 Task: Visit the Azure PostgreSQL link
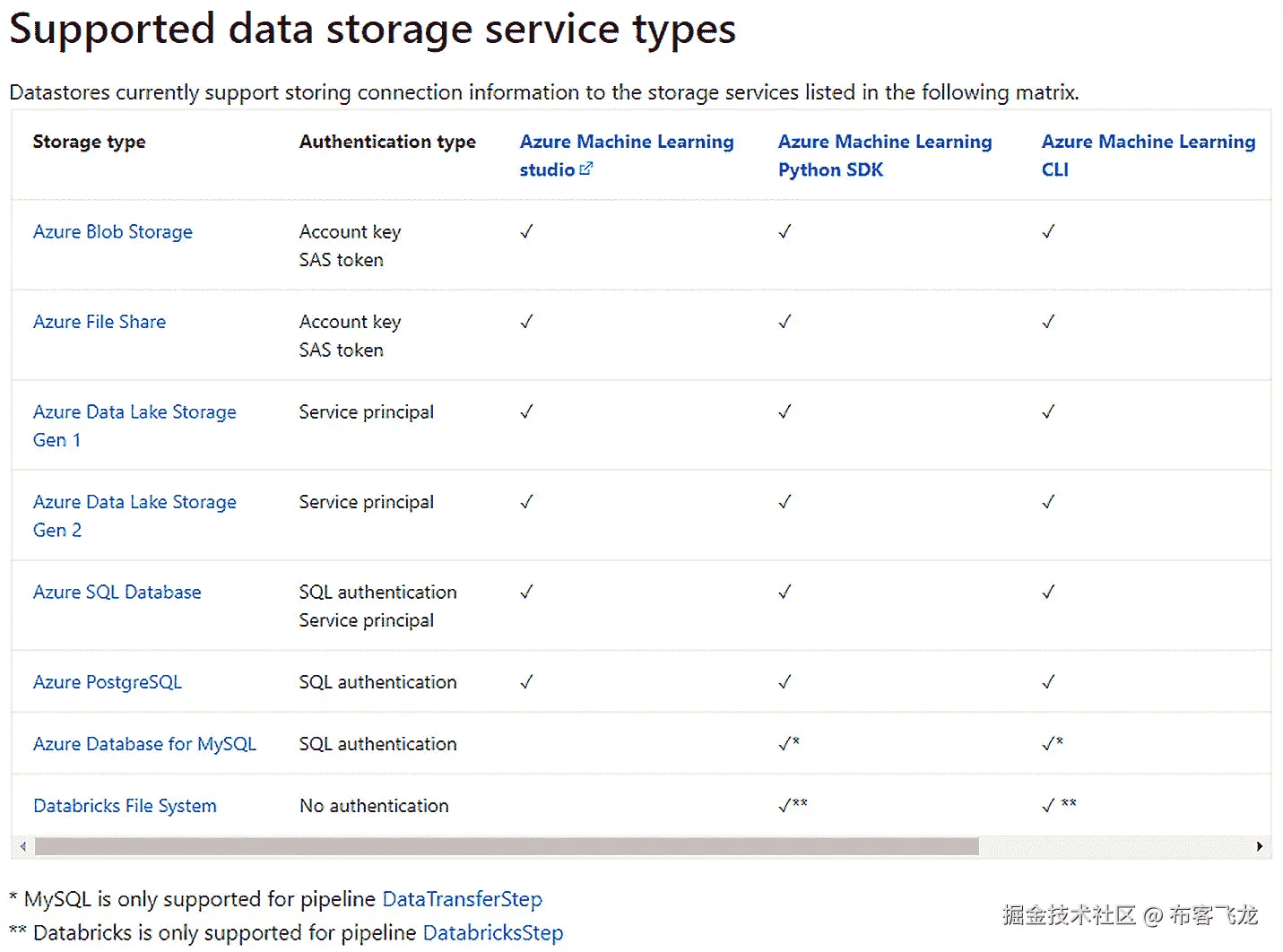click(x=108, y=682)
